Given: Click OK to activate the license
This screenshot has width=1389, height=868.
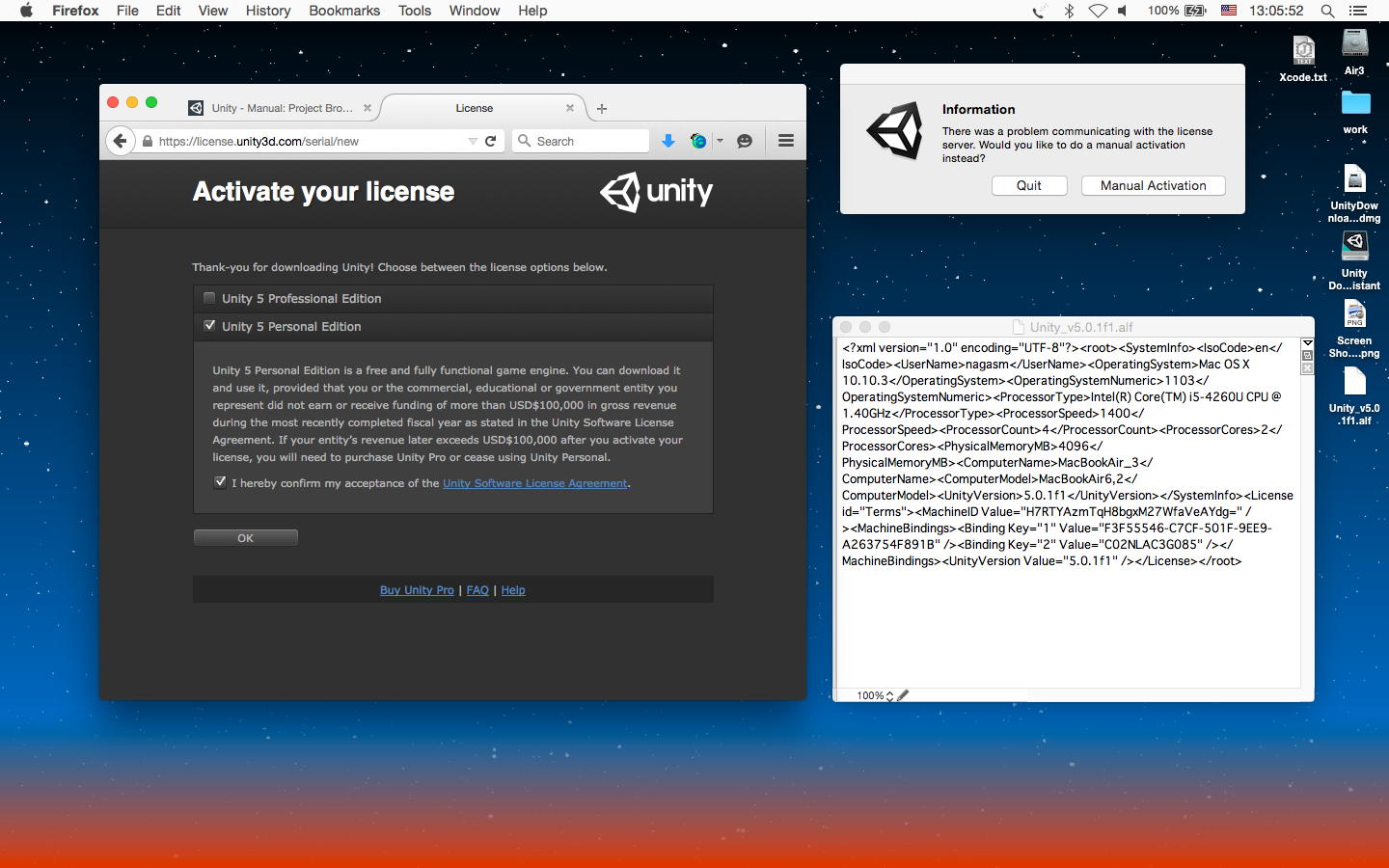Looking at the screenshot, I should [x=246, y=538].
